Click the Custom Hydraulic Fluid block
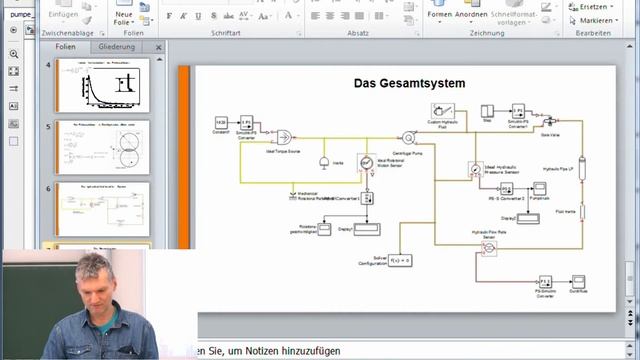Viewport: 640px width, 360px height. (443, 111)
